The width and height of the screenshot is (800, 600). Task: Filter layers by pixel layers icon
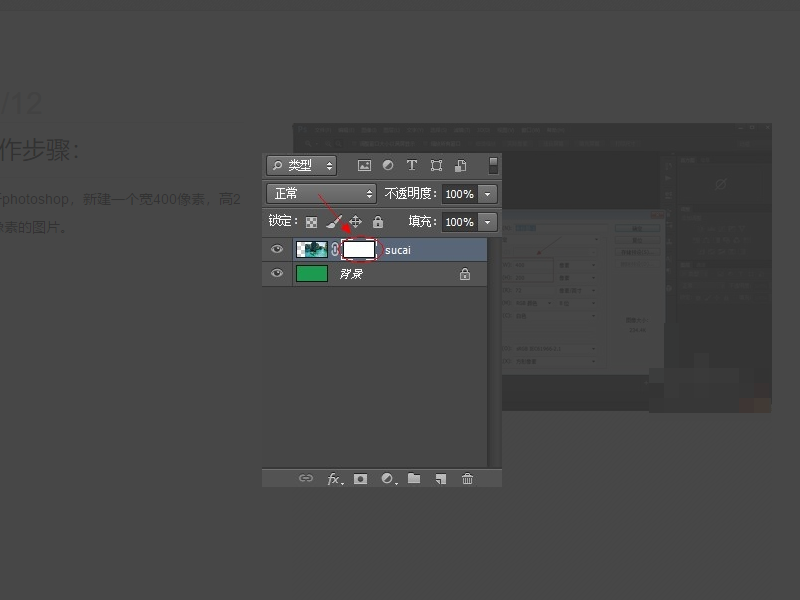(x=364, y=165)
